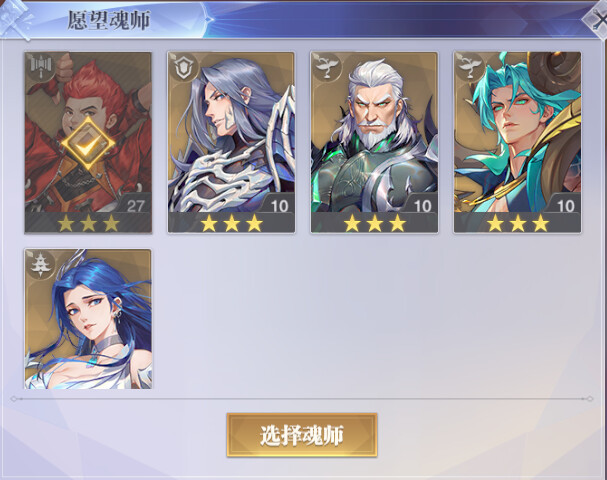Click the three-star rating on silver-haired card
Viewport: 607px width, 480px height.
(x=231, y=223)
